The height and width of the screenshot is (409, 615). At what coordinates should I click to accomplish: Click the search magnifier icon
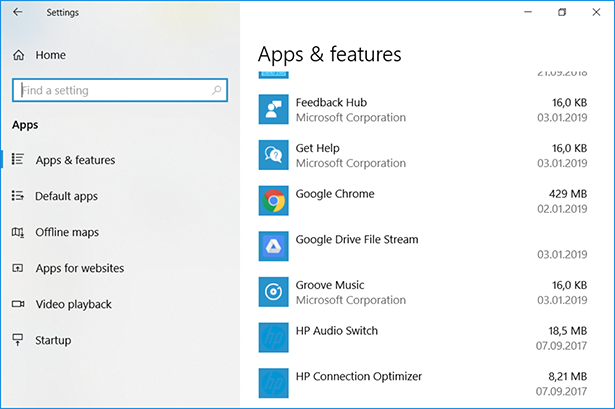tap(217, 90)
